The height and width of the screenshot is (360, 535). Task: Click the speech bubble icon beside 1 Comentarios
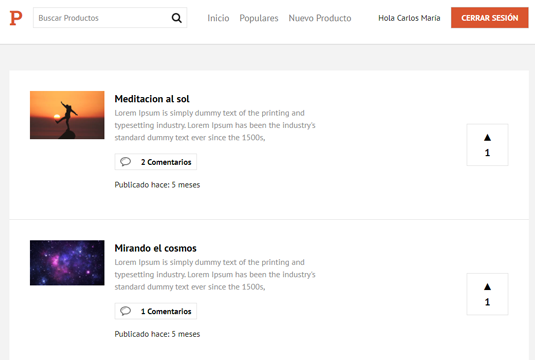coord(126,311)
